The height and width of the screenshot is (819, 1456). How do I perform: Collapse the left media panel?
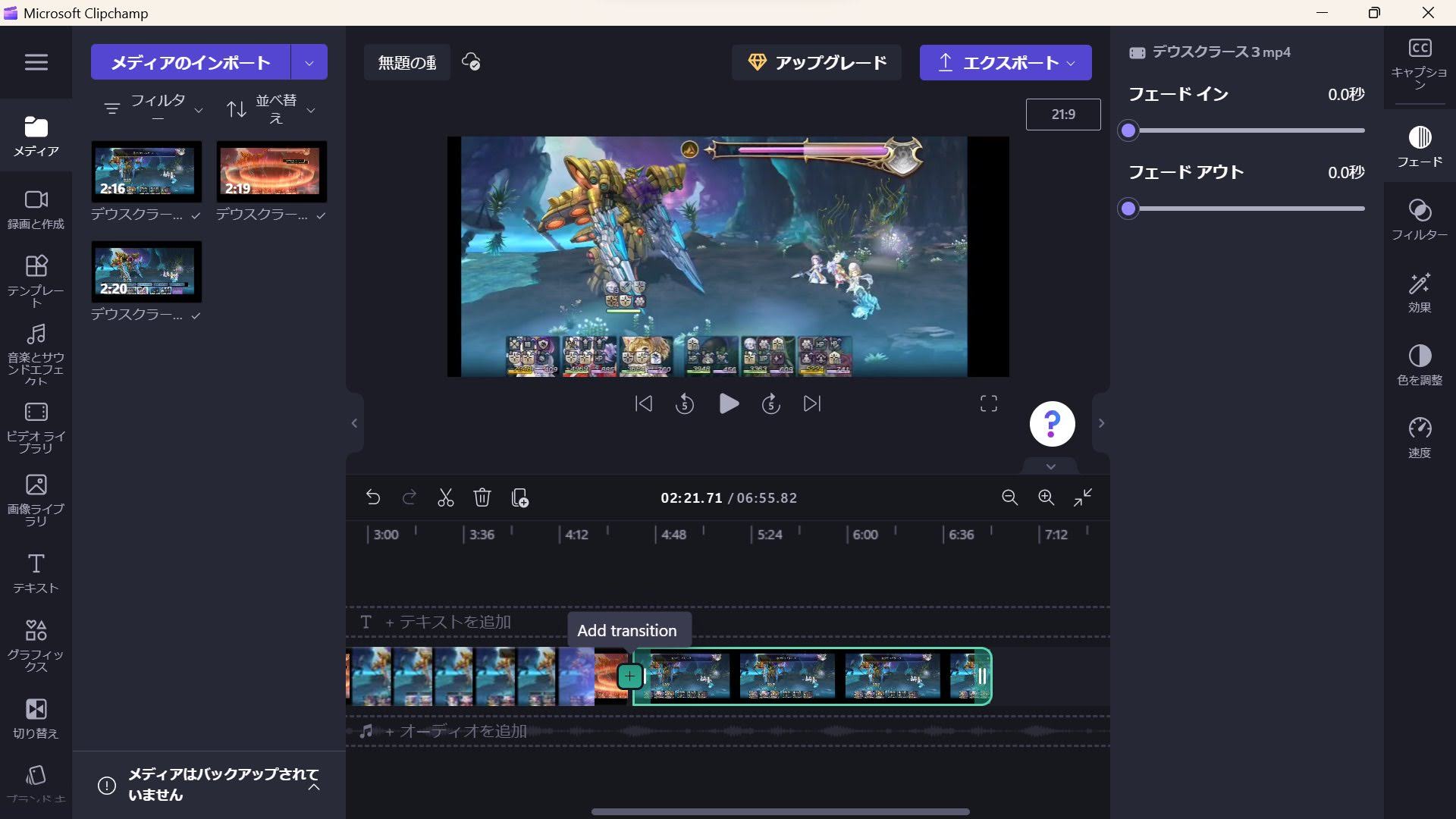click(x=354, y=423)
